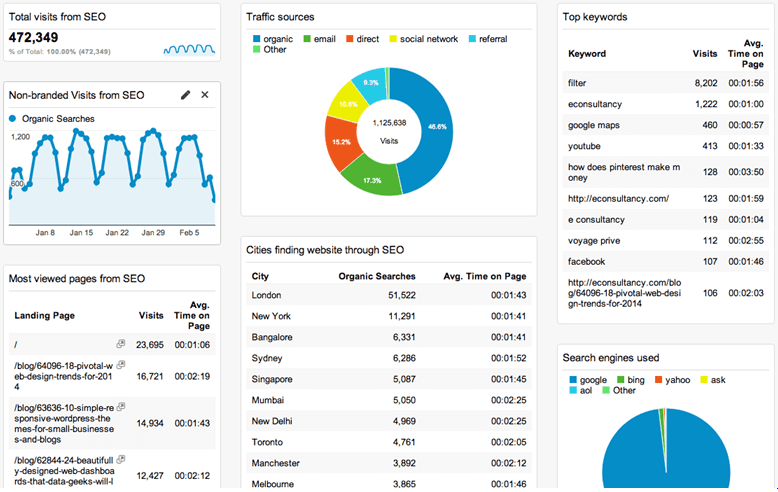Viewport: 778px width, 492px height.
Task: Click the Organic Searches legend dot
Action: coord(12,119)
